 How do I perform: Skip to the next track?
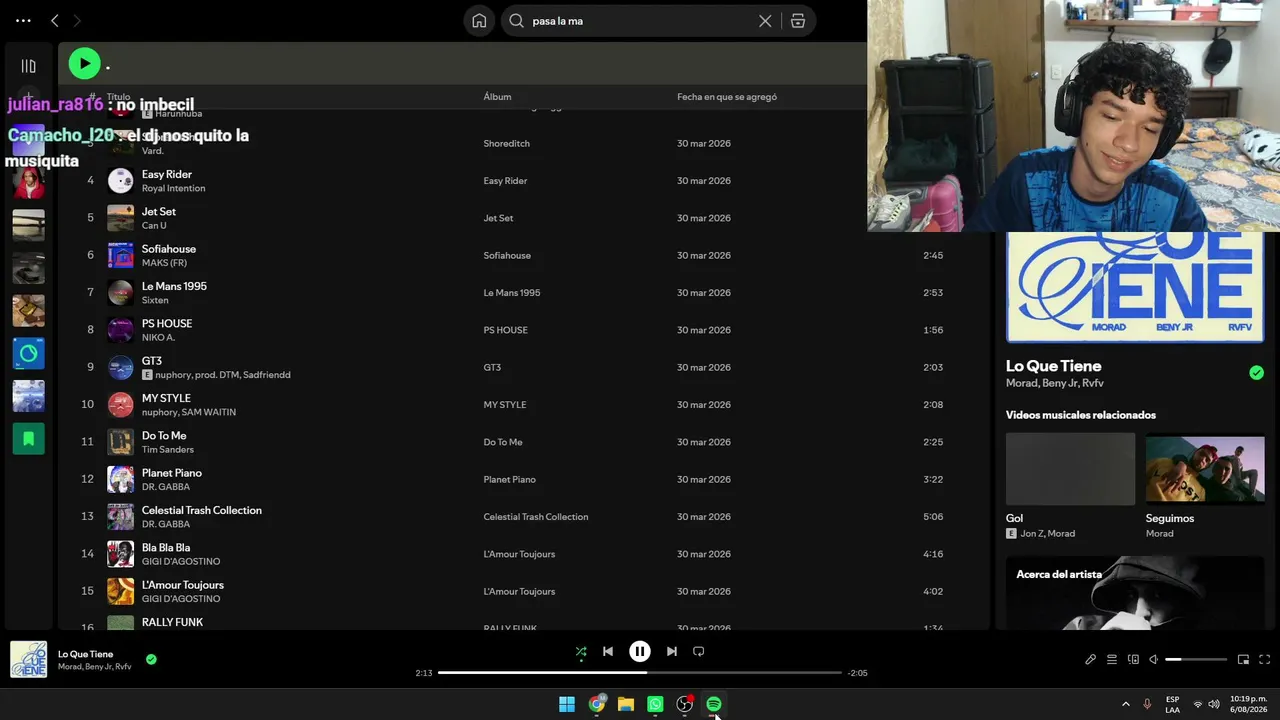coord(672,652)
